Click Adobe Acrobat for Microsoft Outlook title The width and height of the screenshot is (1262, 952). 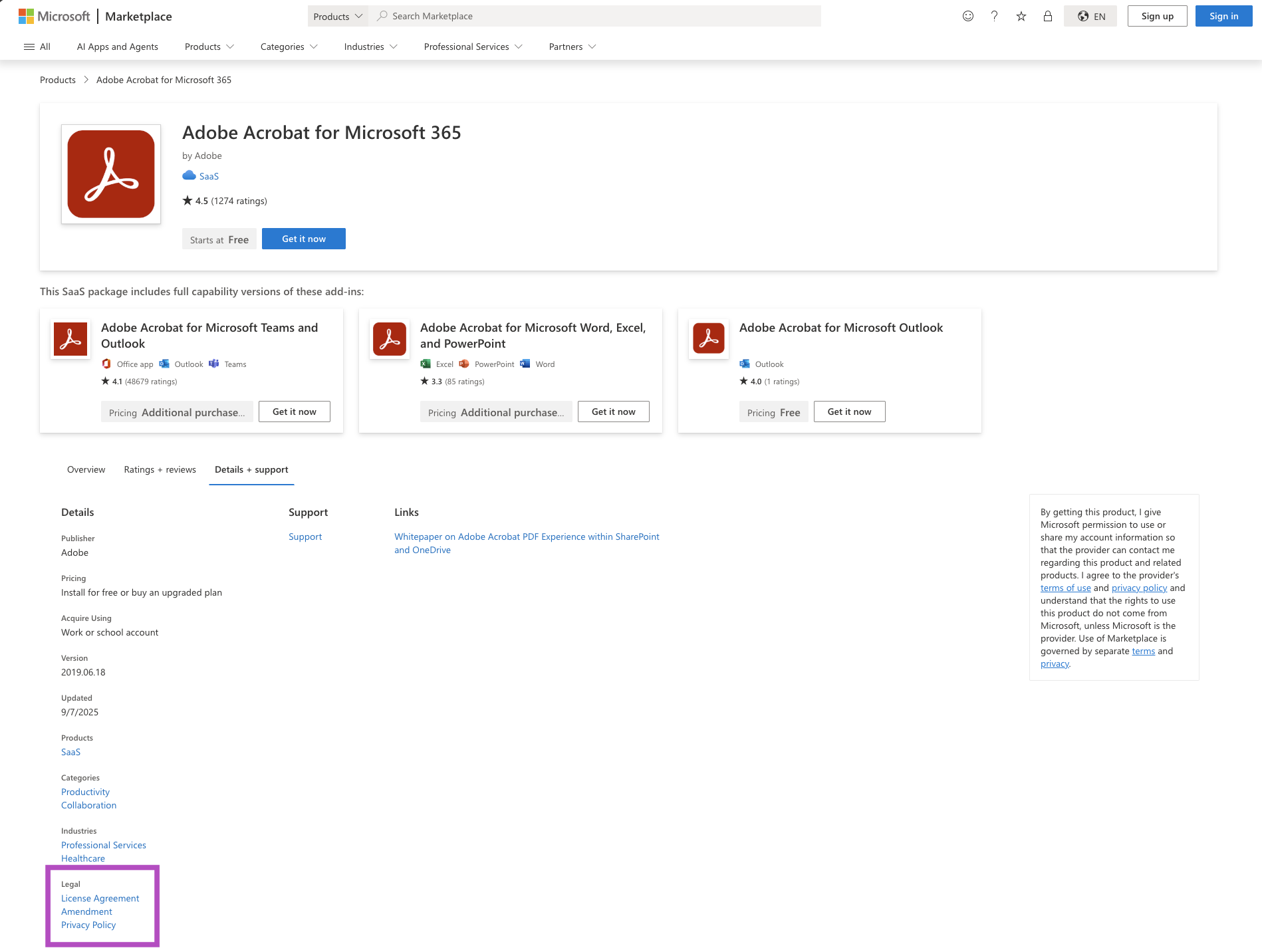(x=841, y=328)
